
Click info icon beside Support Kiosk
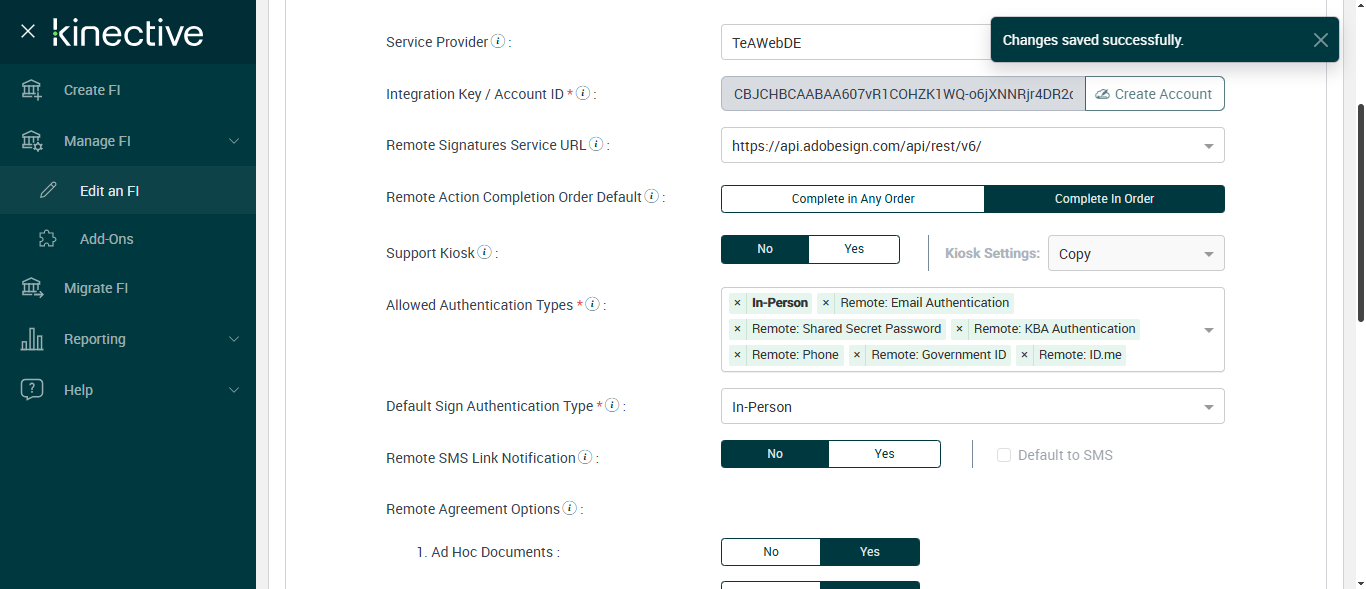(485, 253)
